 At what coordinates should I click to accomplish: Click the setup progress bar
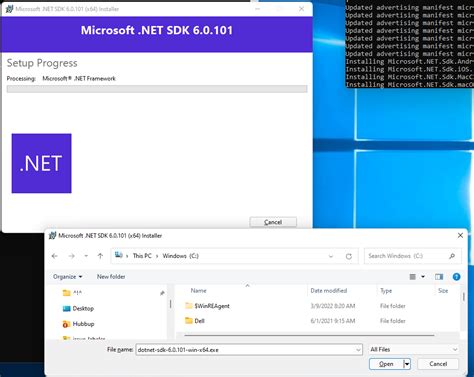(157, 89)
